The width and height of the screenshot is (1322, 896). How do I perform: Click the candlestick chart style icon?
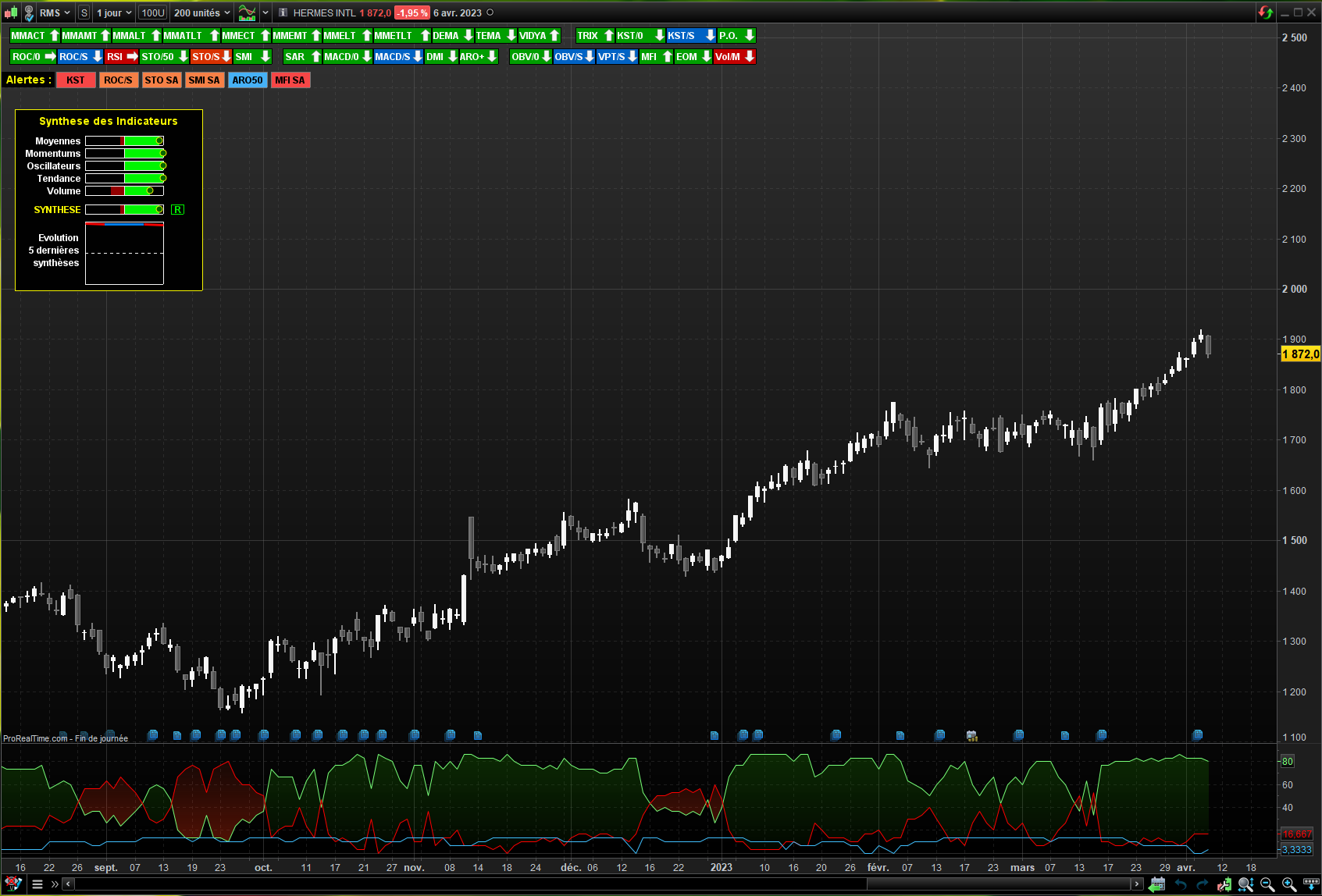point(11,12)
